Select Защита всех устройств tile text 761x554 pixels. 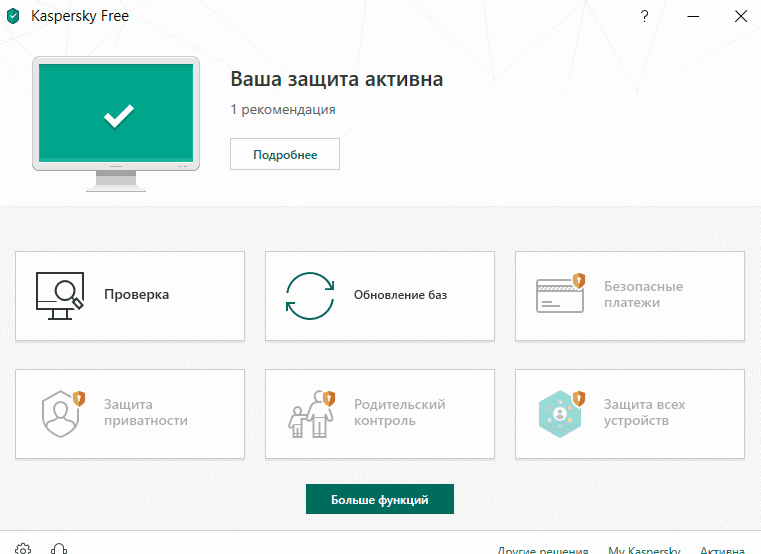[644, 412]
